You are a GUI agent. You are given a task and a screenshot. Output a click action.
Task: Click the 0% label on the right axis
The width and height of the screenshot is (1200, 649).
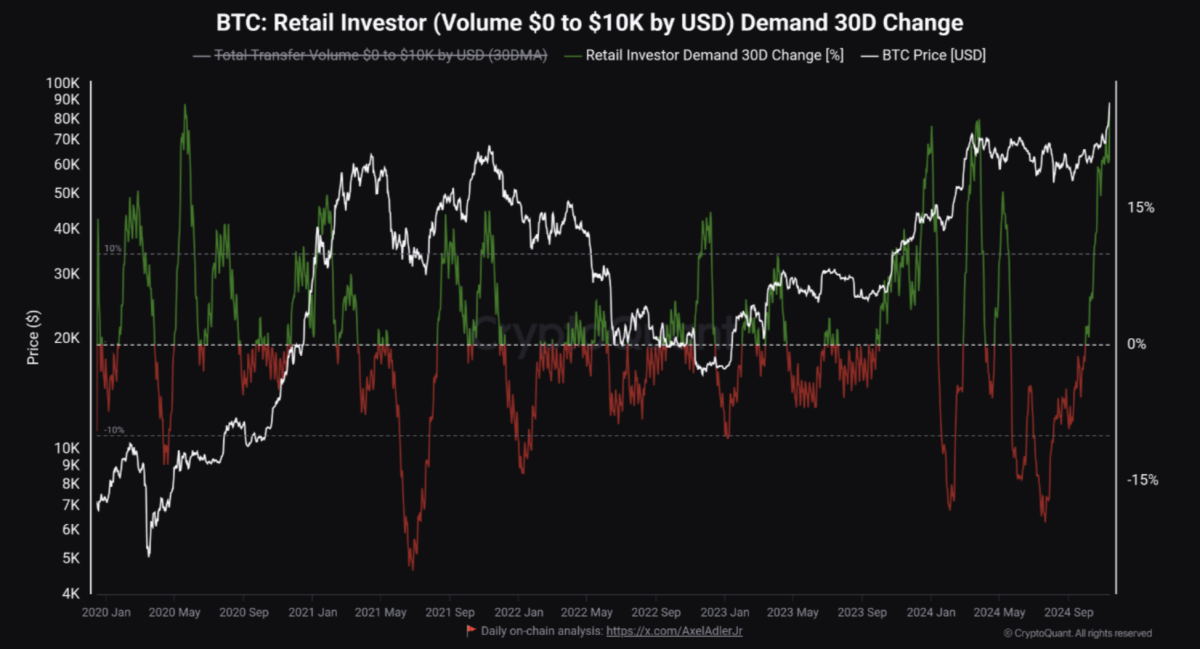(x=1137, y=344)
